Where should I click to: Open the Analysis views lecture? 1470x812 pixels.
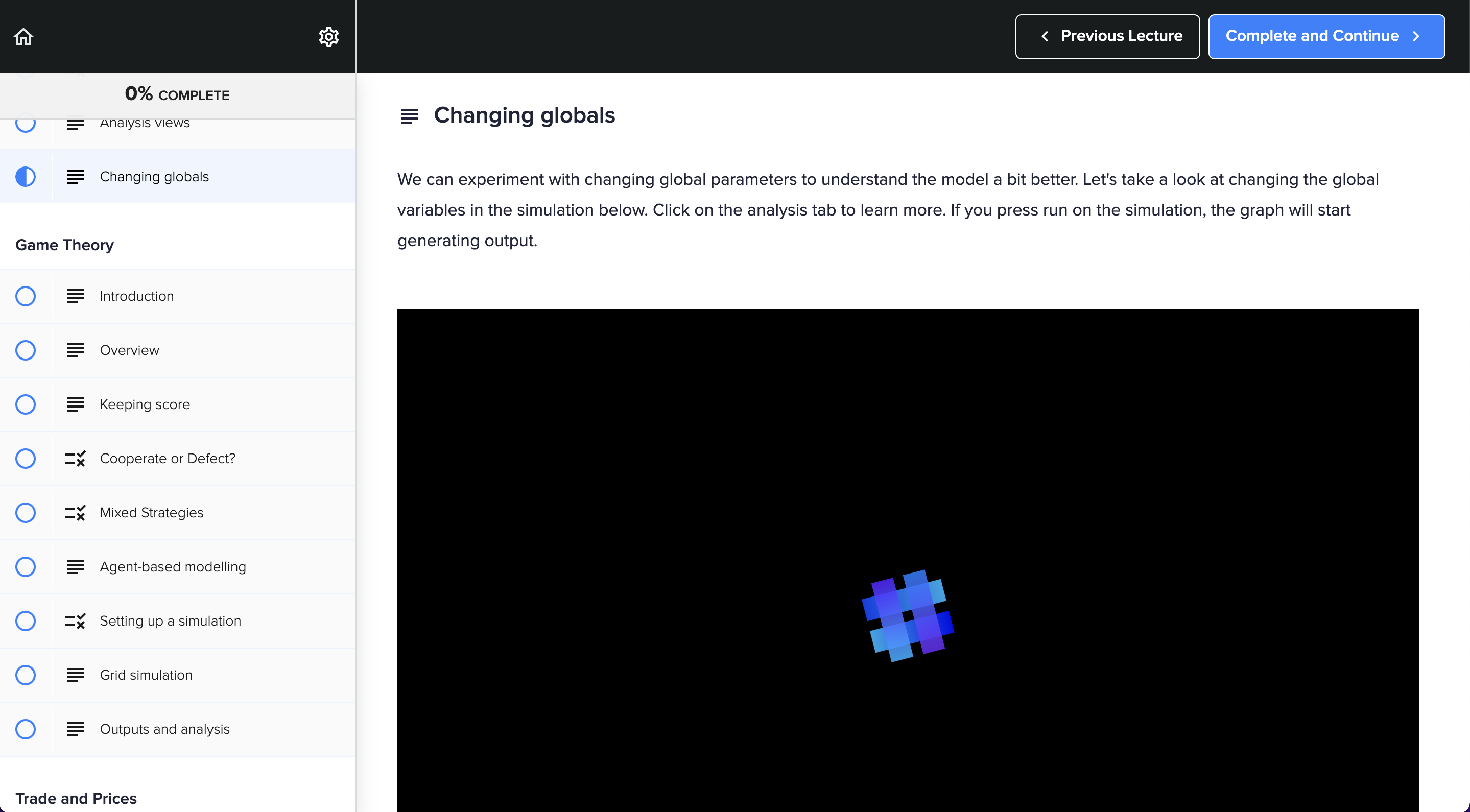click(x=145, y=126)
